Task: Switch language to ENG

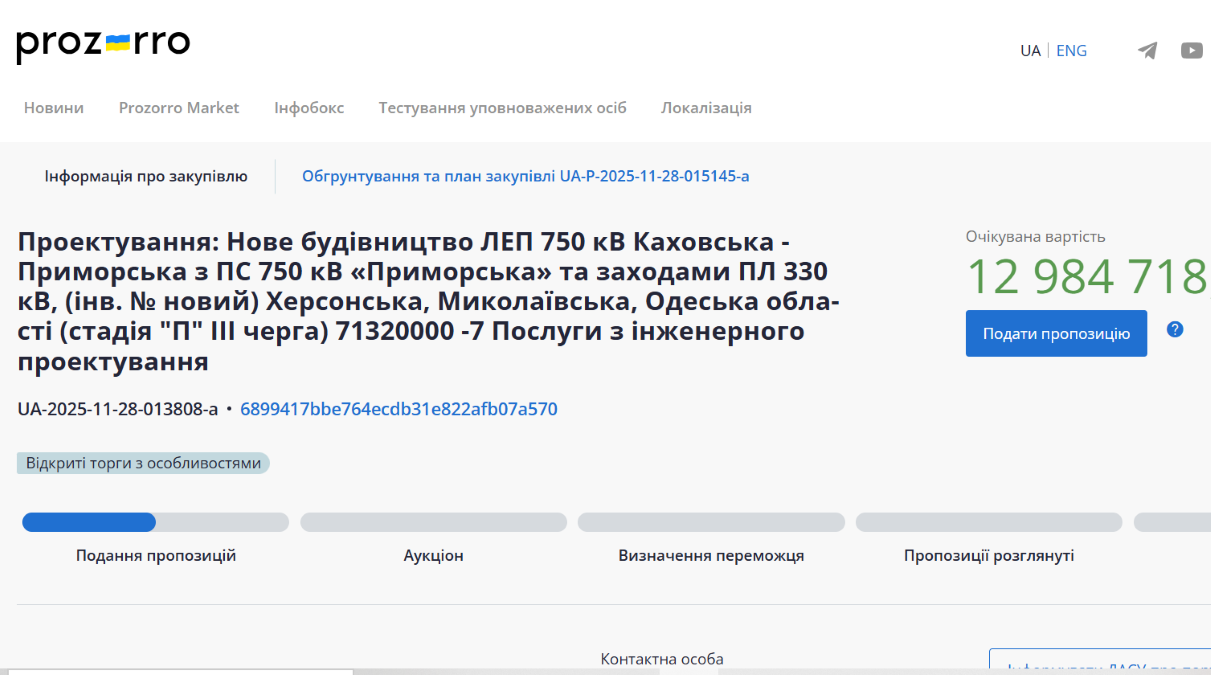Action: (x=1071, y=51)
